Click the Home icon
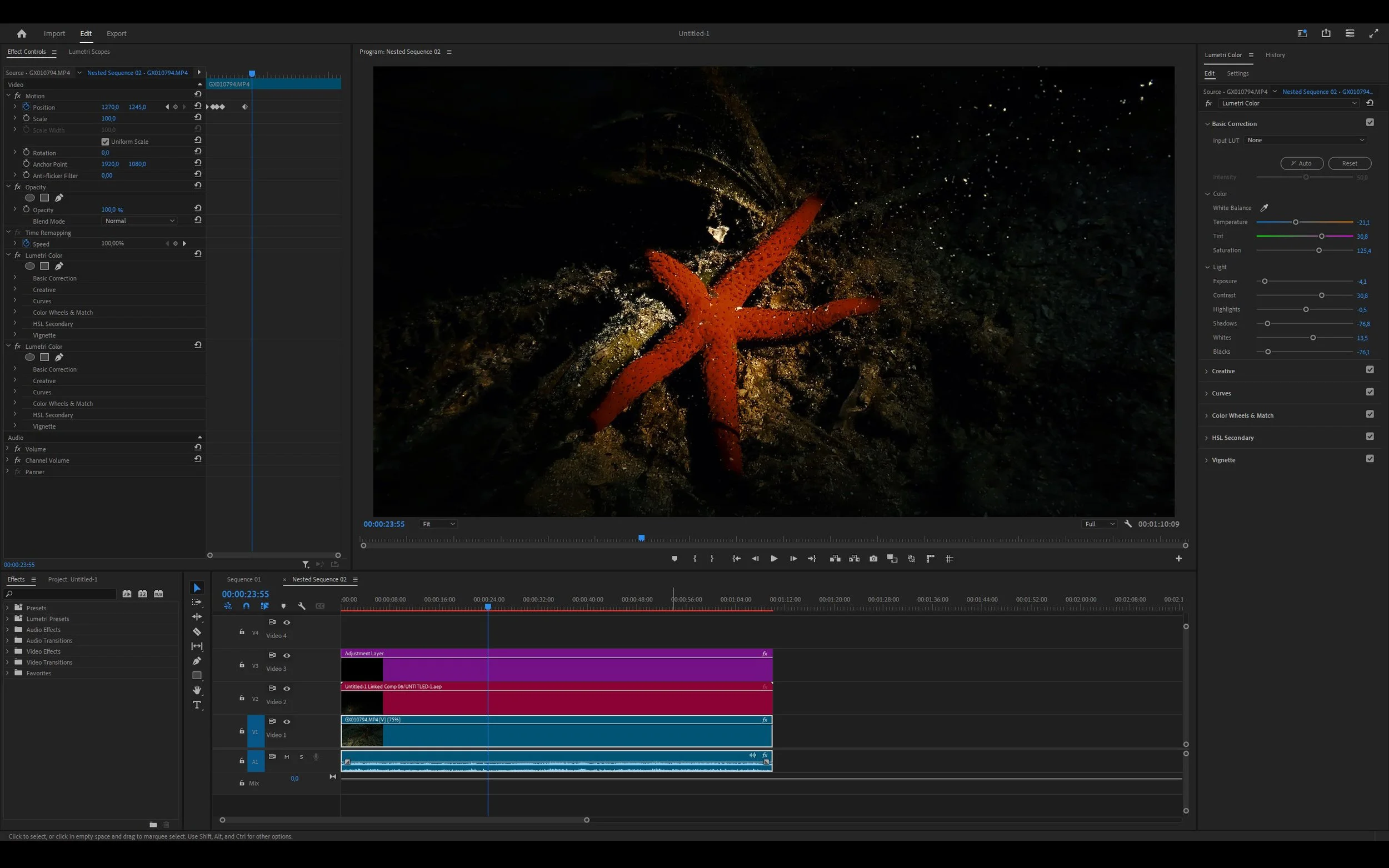 coord(22,33)
